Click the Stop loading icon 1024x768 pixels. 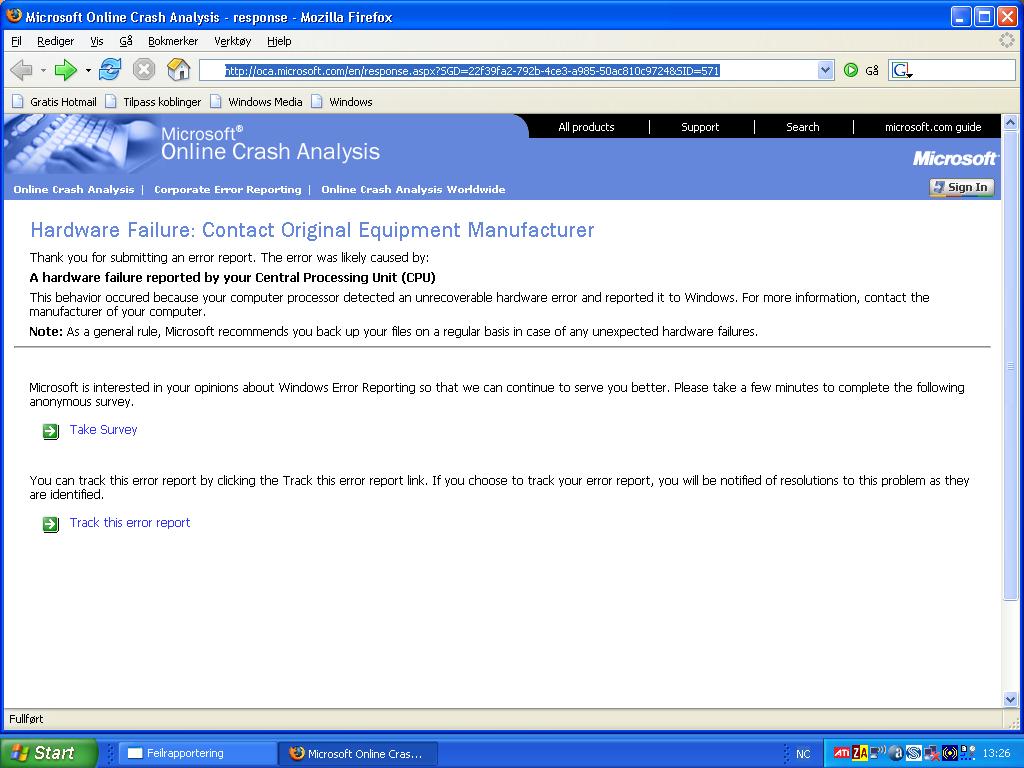coord(144,69)
